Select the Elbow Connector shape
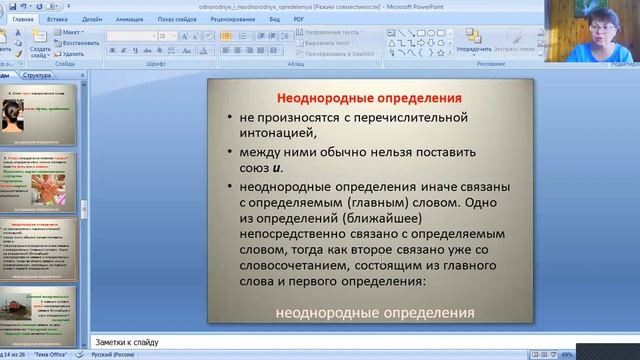The height and width of the screenshot is (360, 640). coord(402,43)
